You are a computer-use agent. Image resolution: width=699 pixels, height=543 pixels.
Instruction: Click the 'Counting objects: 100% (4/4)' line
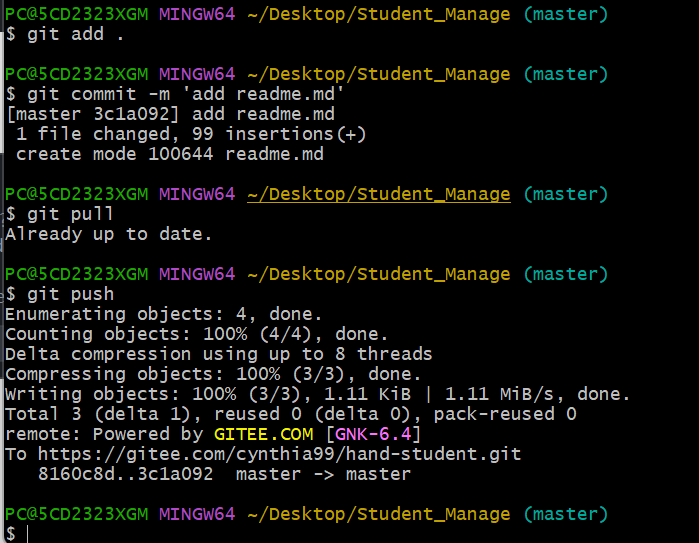point(197,334)
